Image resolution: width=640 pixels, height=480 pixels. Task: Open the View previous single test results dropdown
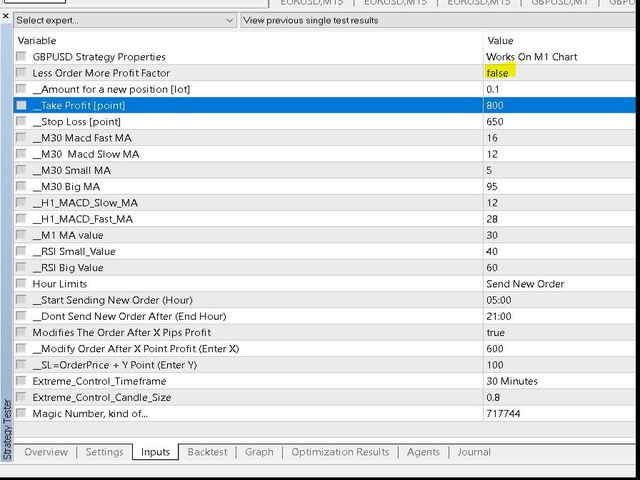point(438,20)
